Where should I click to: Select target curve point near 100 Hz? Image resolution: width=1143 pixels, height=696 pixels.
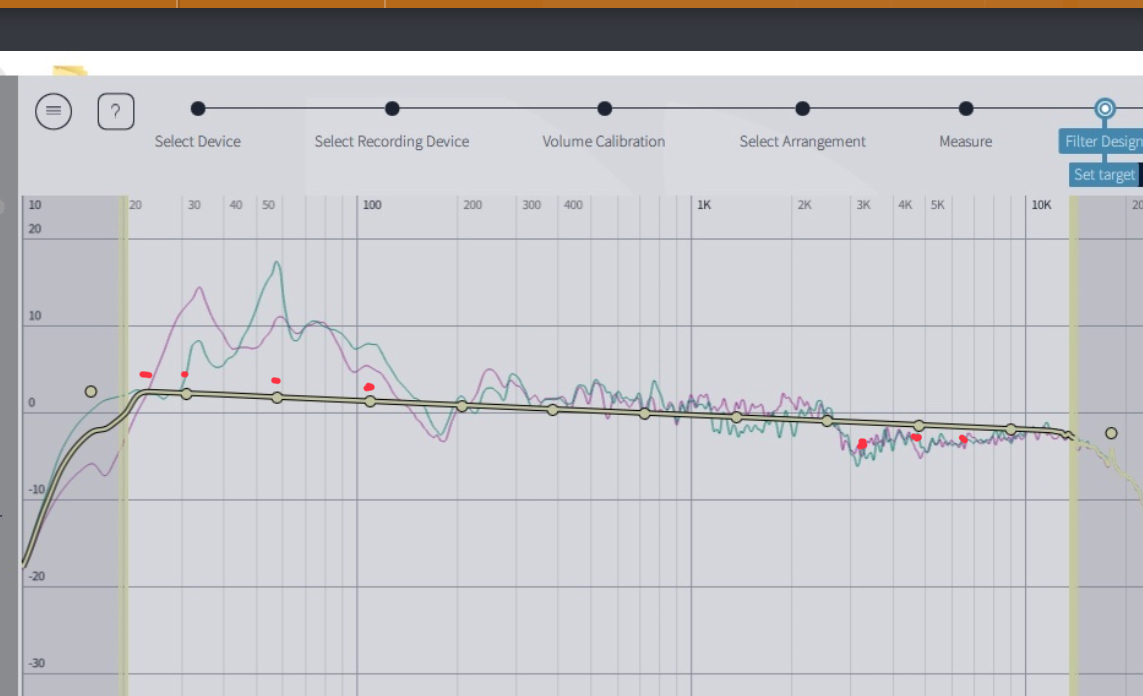[370, 401]
